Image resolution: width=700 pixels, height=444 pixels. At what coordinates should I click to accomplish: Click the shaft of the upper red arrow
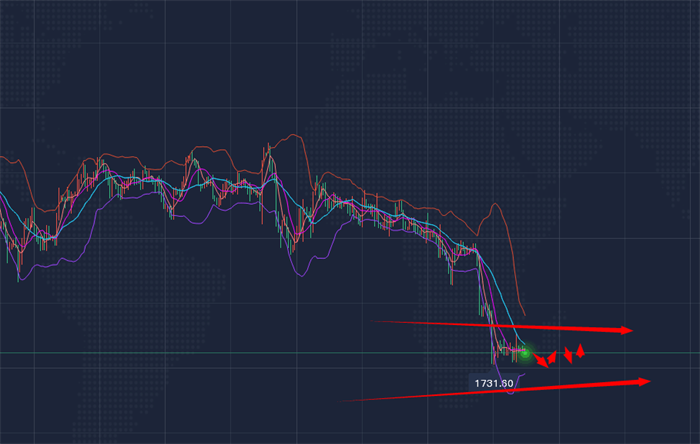tap(500, 326)
